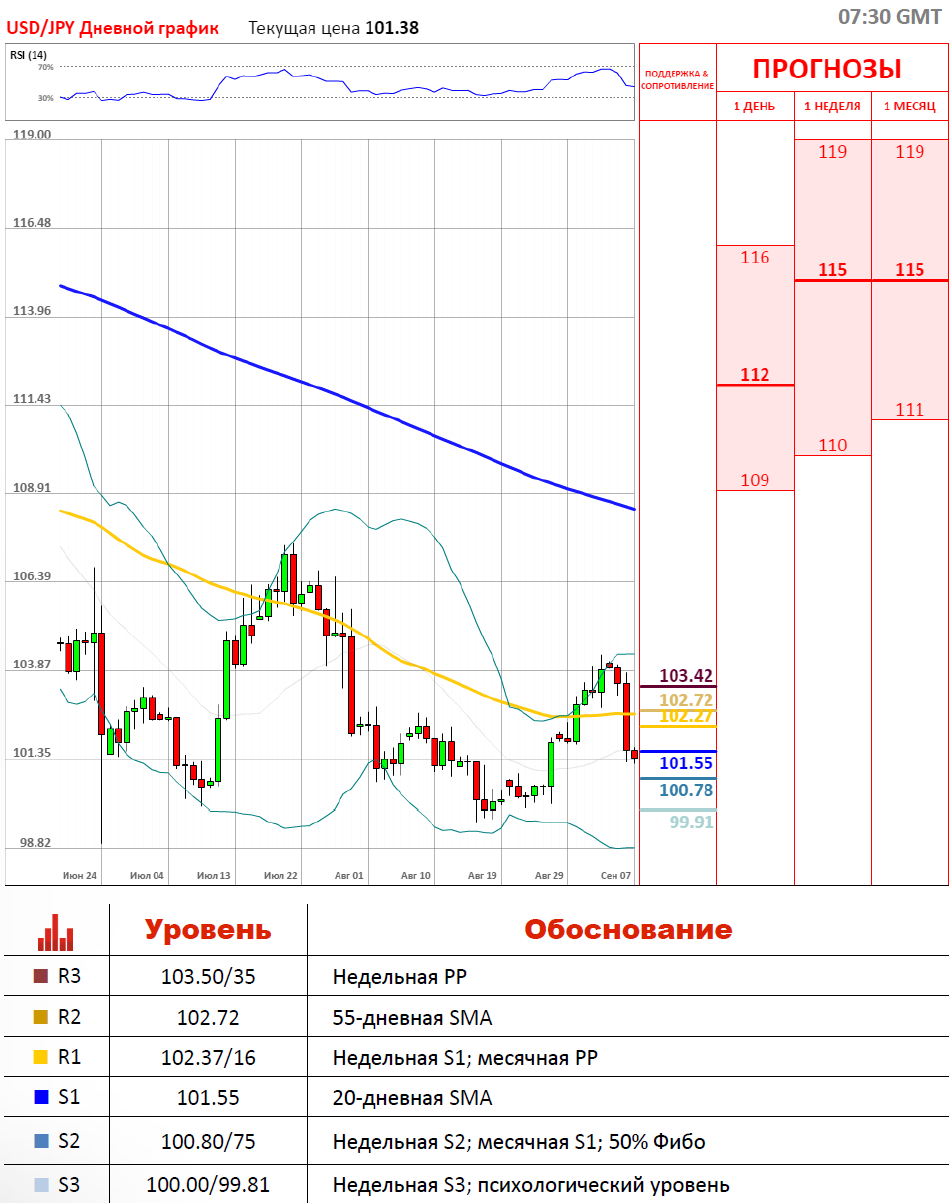This screenshot has width=949, height=1203.
Task: Select the '1 МЕСЯЦ' forecast column header
Action: [x=910, y=106]
